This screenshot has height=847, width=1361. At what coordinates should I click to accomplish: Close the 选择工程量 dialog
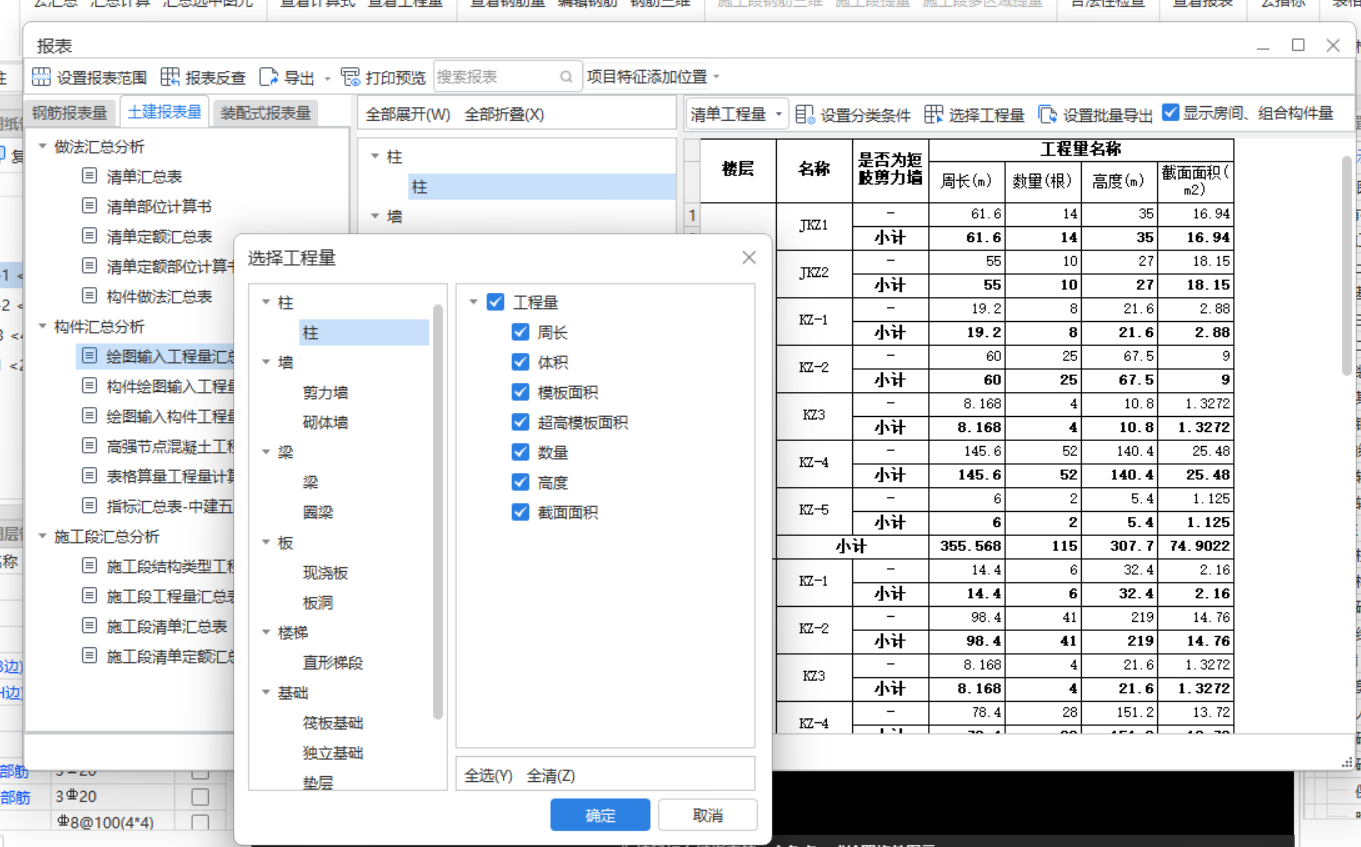[x=749, y=258]
